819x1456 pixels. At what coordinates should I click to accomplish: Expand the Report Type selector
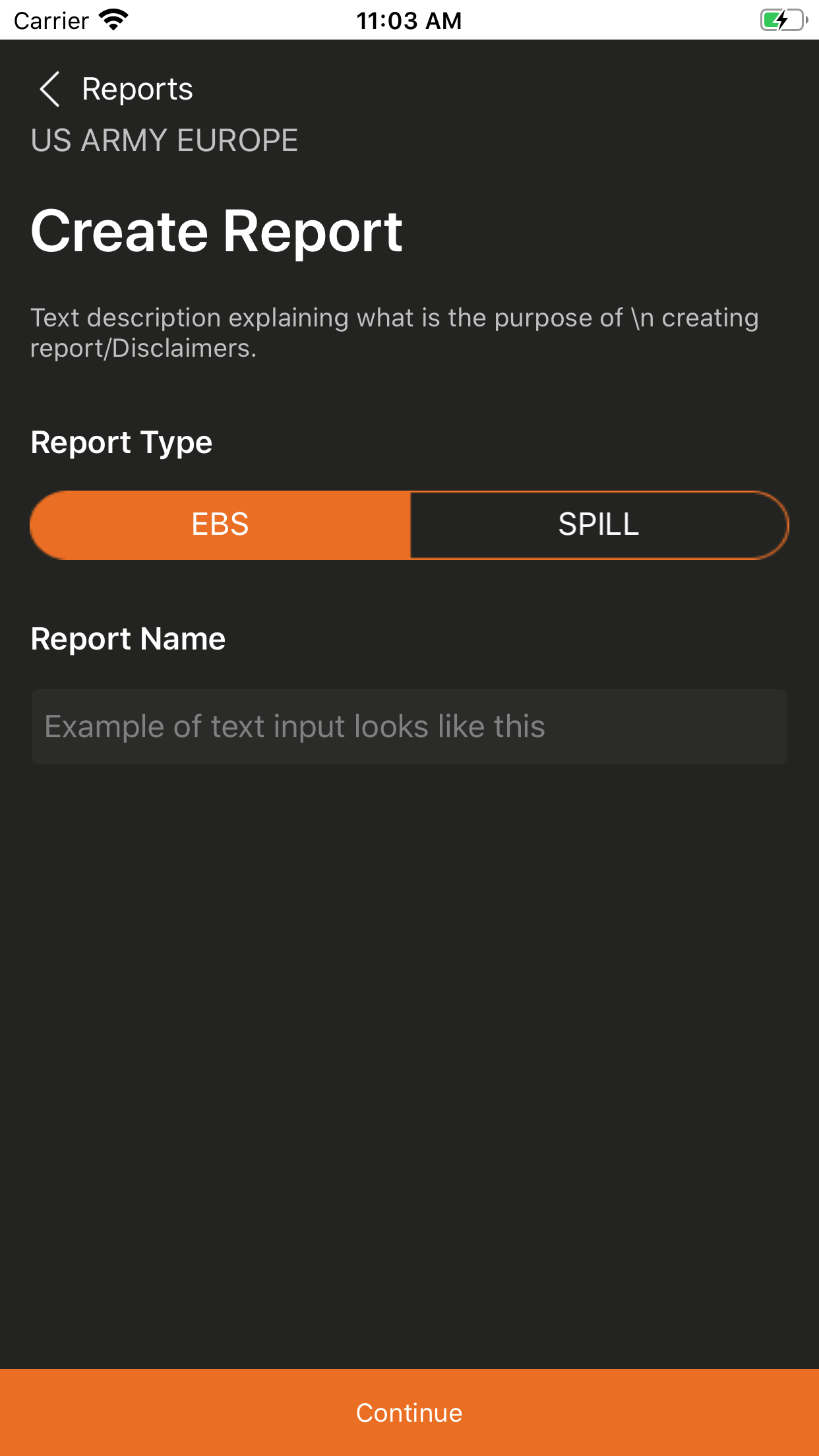click(409, 525)
